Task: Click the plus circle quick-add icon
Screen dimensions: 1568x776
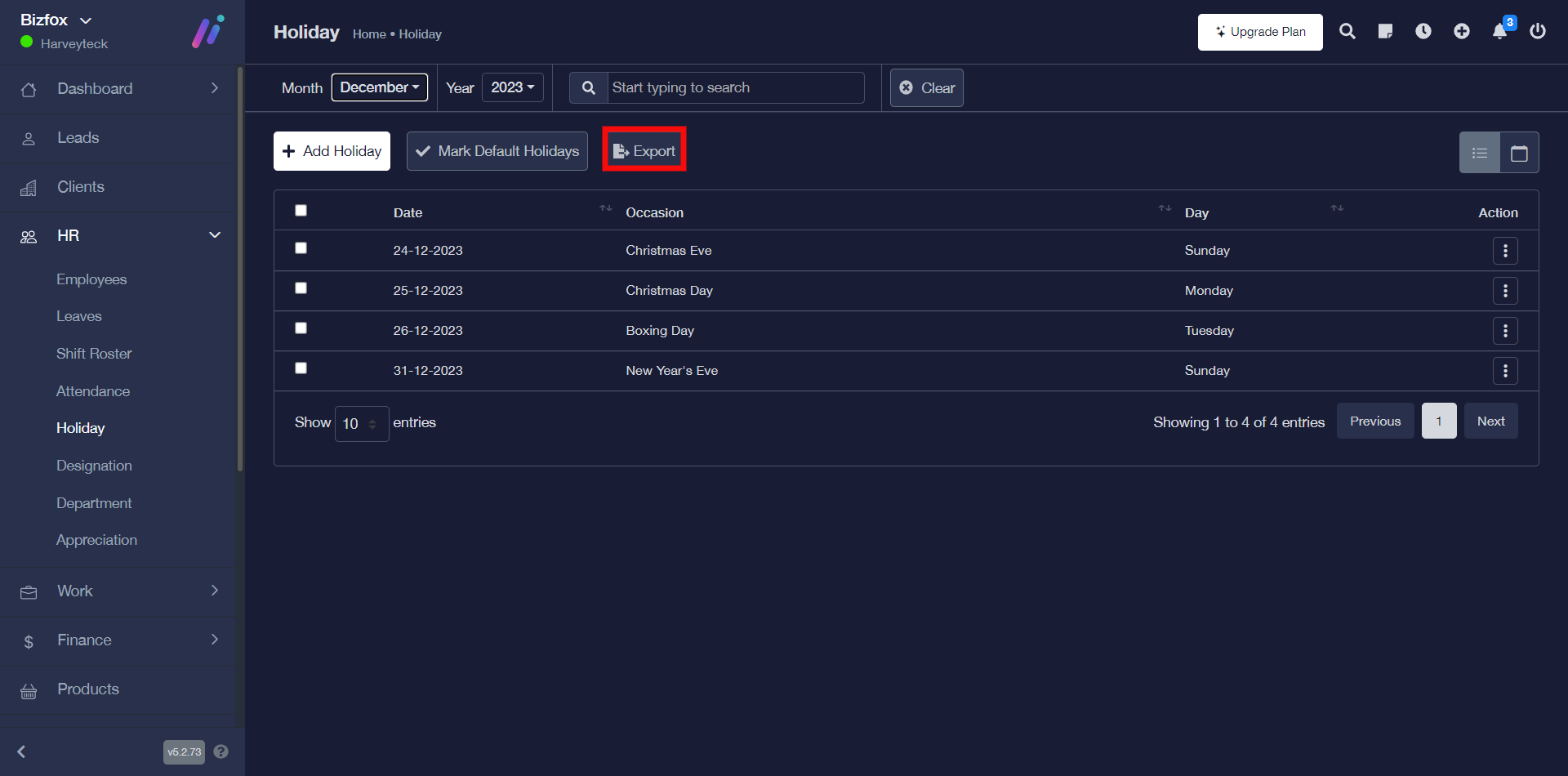Action: tap(1462, 32)
